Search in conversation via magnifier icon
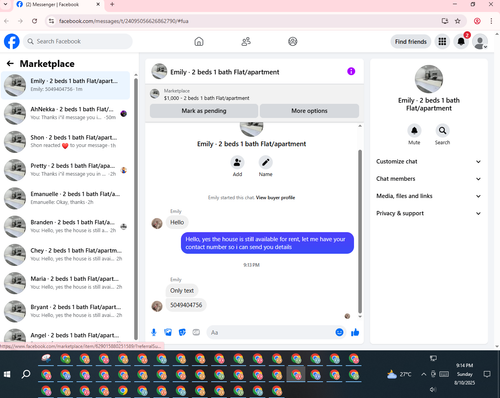This screenshot has width=500, height=398. 442,130
